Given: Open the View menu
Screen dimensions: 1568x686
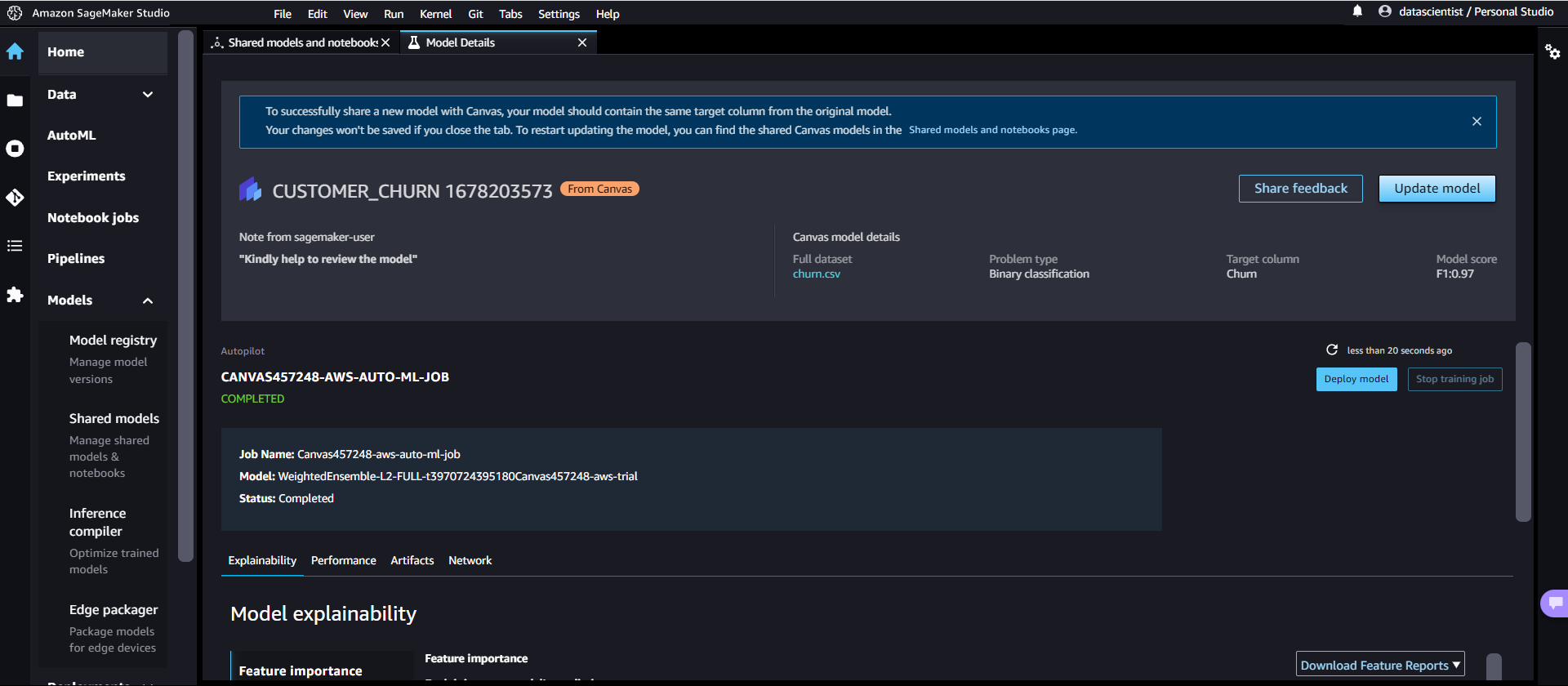Looking at the screenshot, I should click(355, 14).
